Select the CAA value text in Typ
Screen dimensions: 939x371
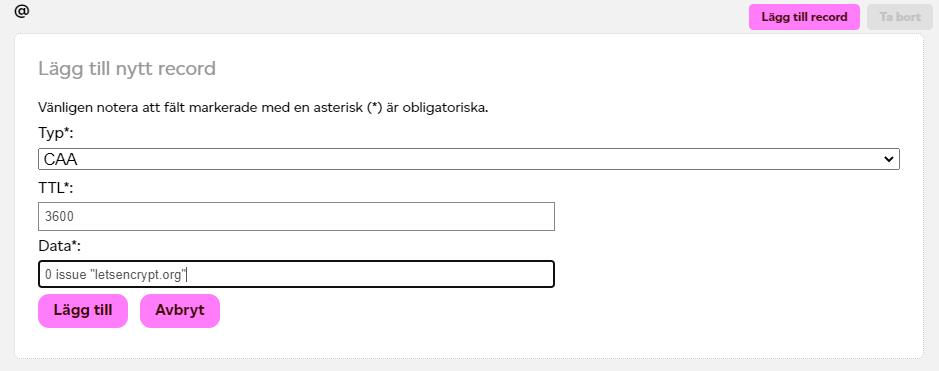point(61,159)
